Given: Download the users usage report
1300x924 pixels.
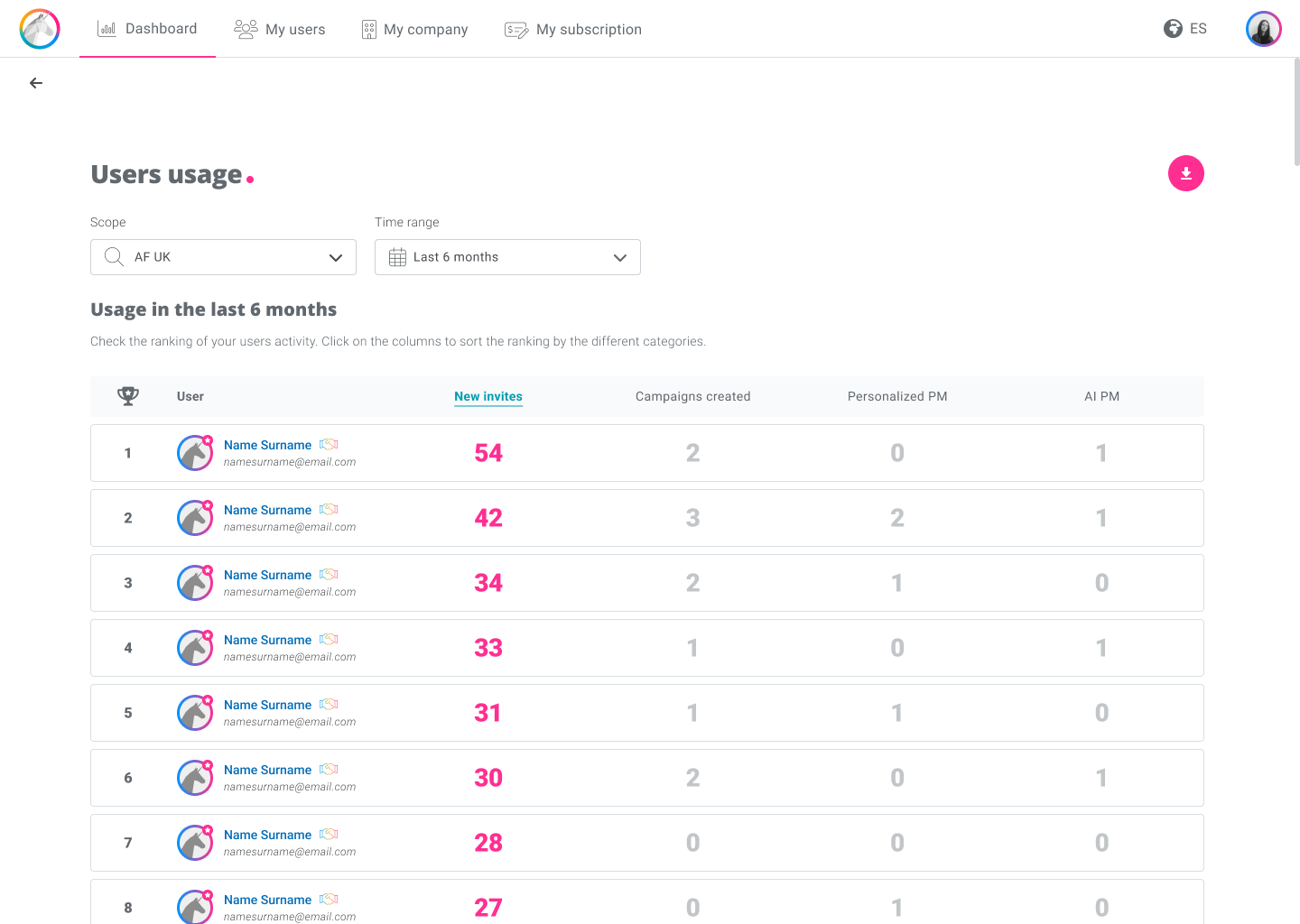Looking at the screenshot, I should pos(1185,173).
